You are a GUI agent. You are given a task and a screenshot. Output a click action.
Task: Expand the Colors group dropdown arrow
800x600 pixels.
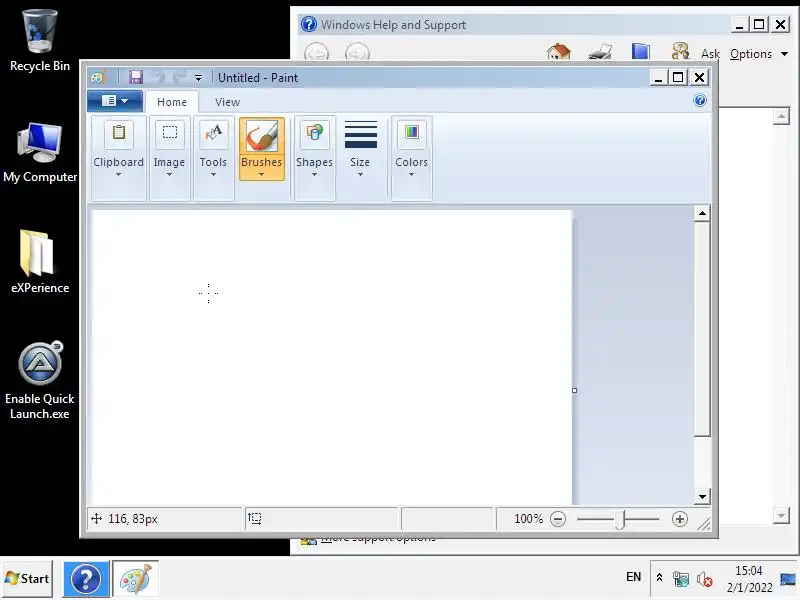[x=411, y=175]
